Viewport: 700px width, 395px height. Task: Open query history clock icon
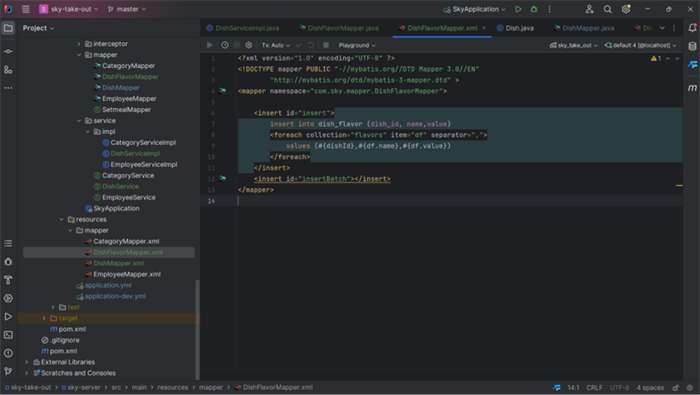coord(225,45)
